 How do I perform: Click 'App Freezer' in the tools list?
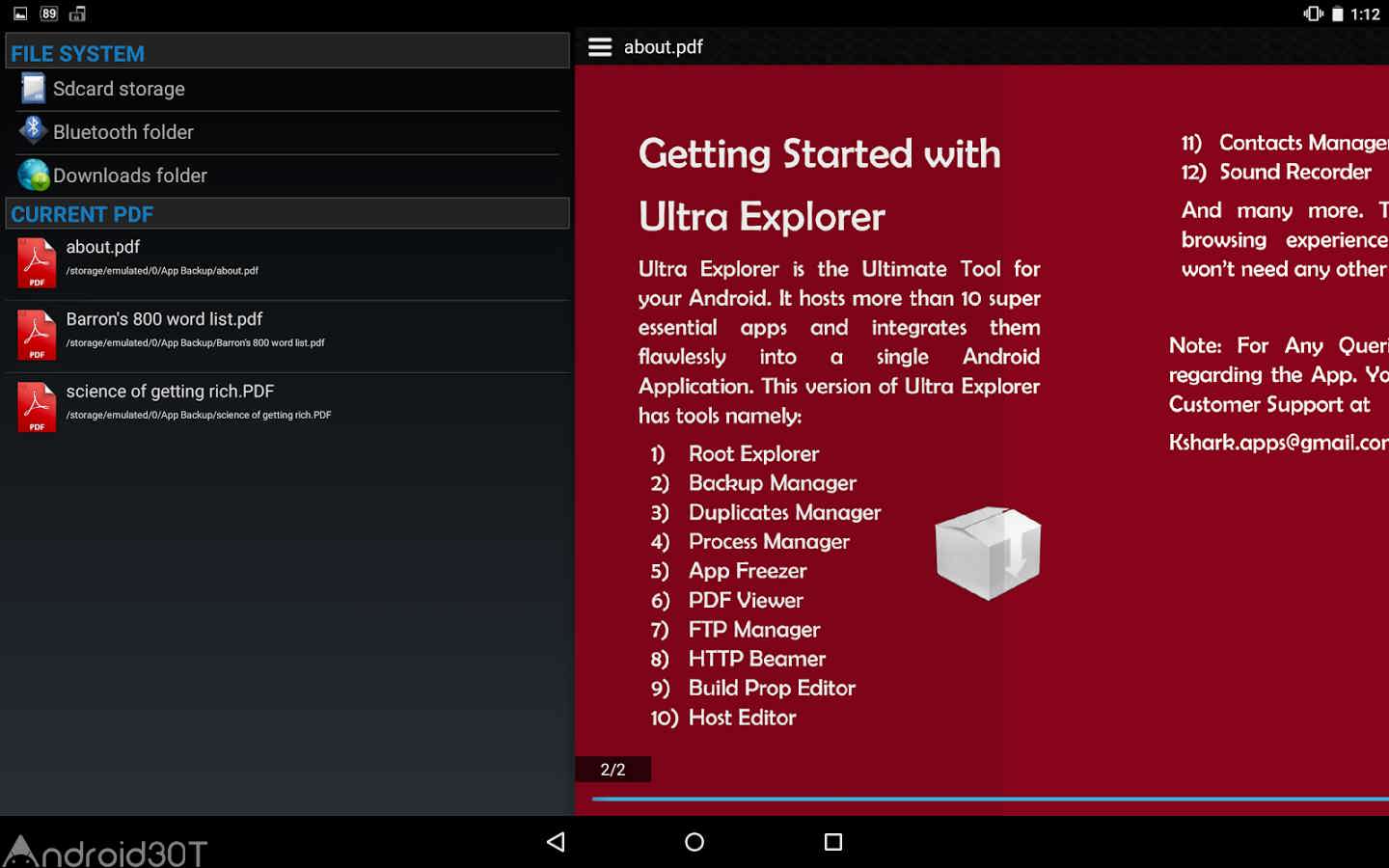point(748,571)
